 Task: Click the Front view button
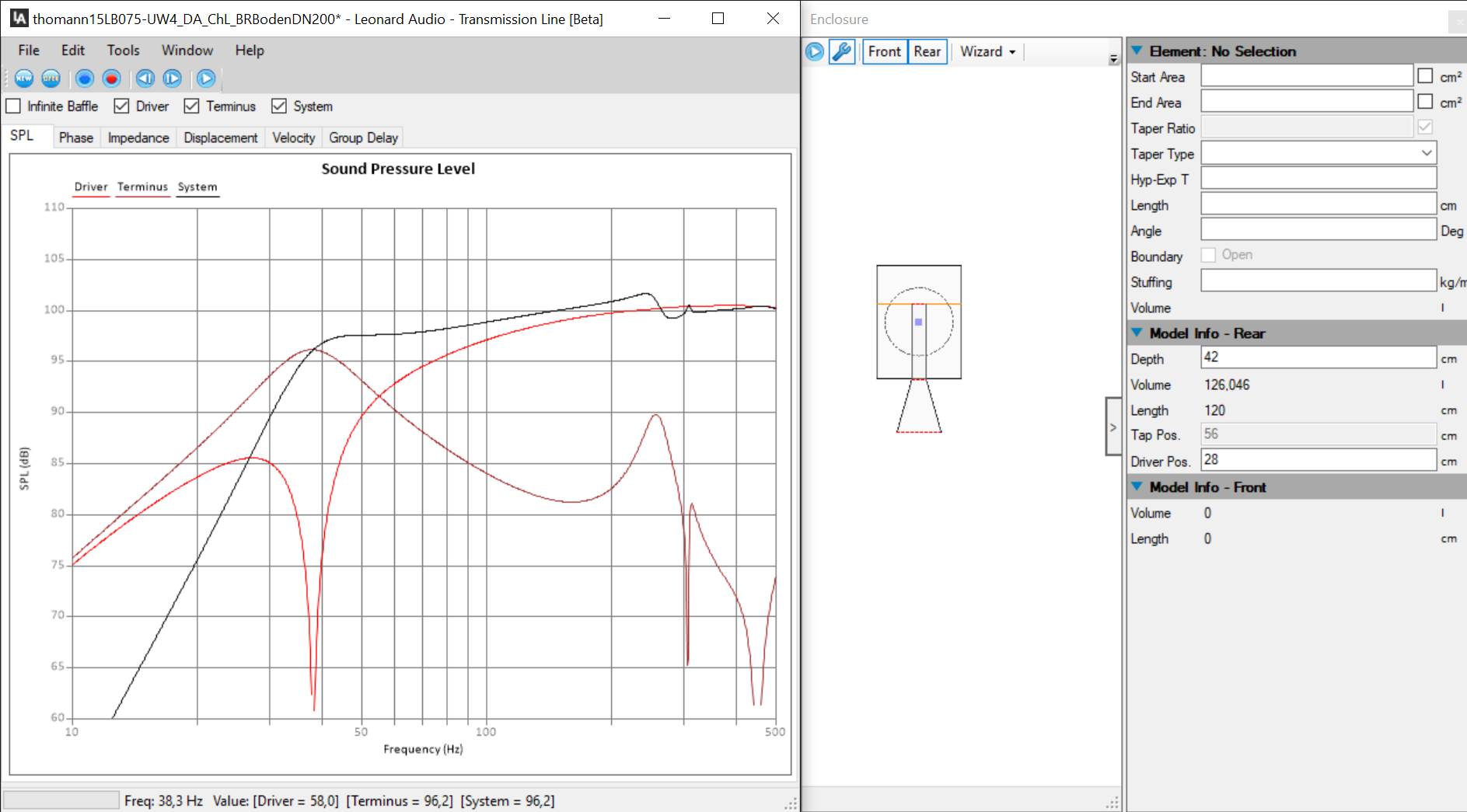pos(884,52)
